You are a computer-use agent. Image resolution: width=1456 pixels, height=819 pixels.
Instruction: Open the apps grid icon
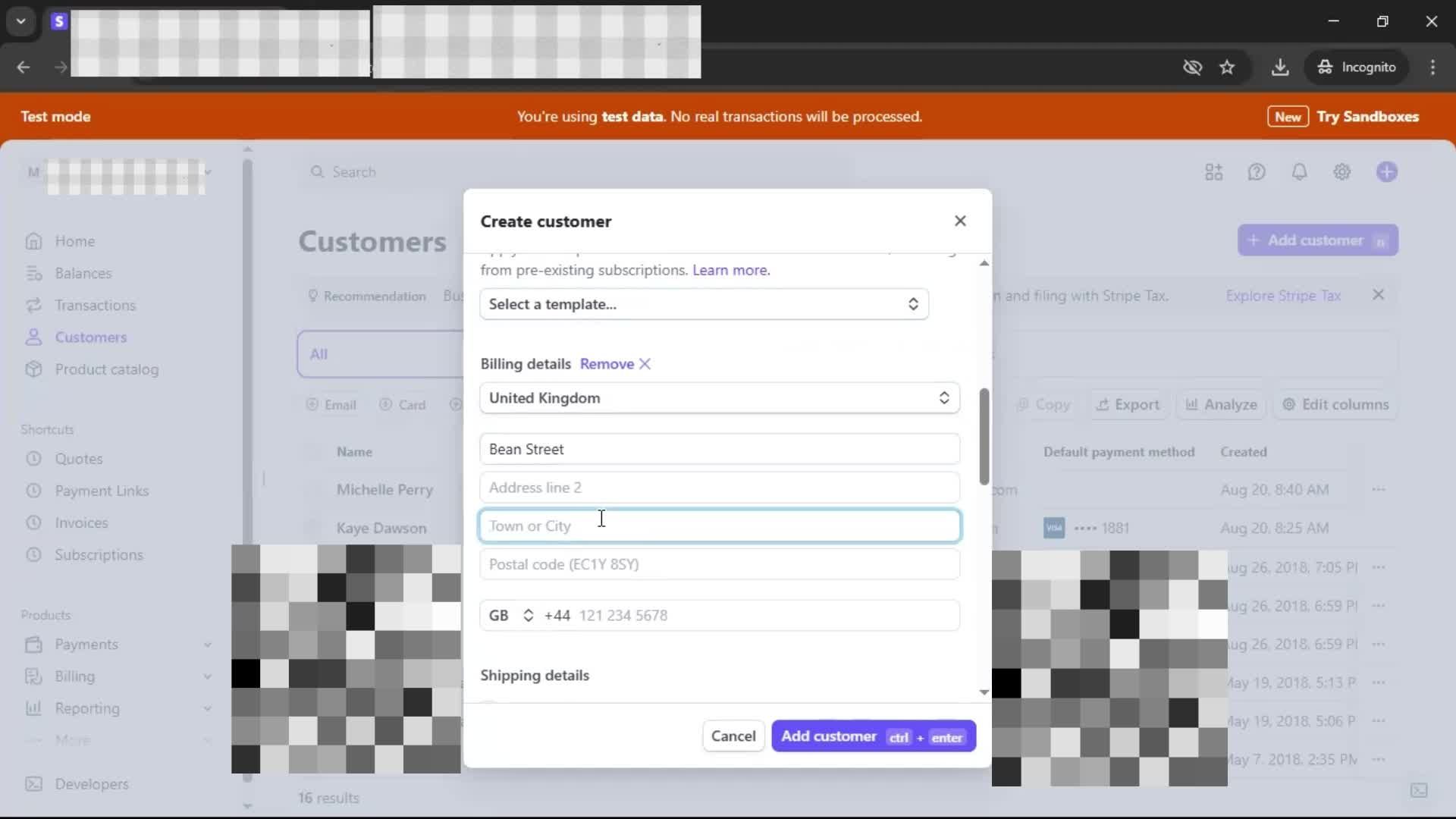(x=1213, y=172)
